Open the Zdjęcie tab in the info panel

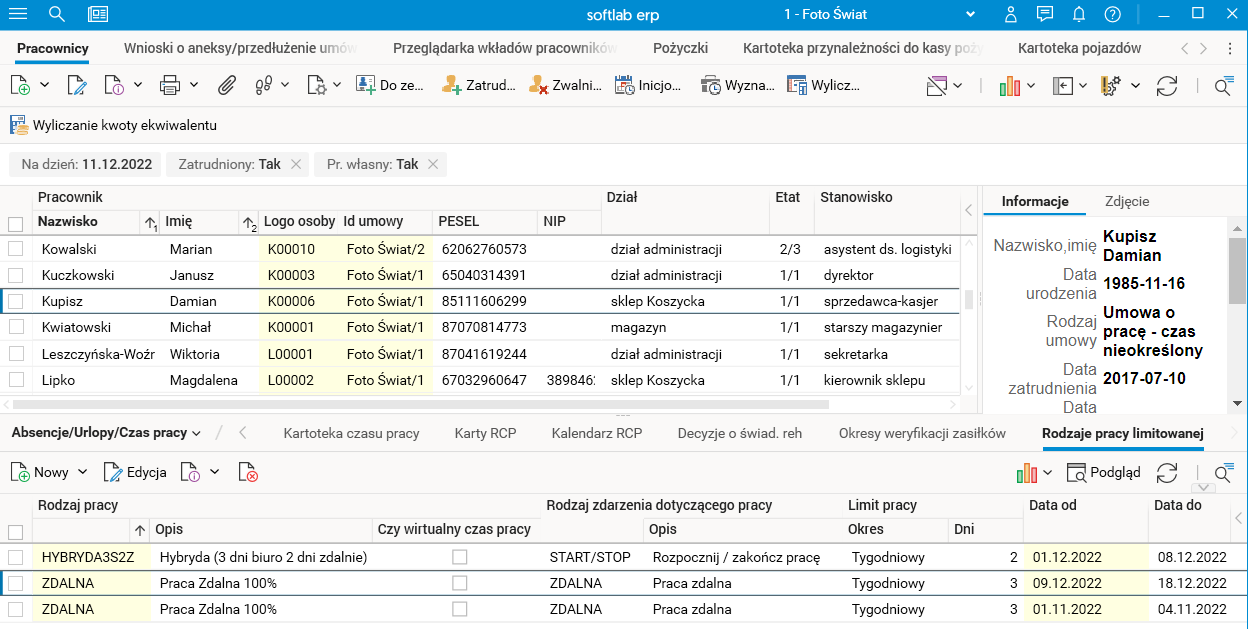click(x=1127, y=201)
